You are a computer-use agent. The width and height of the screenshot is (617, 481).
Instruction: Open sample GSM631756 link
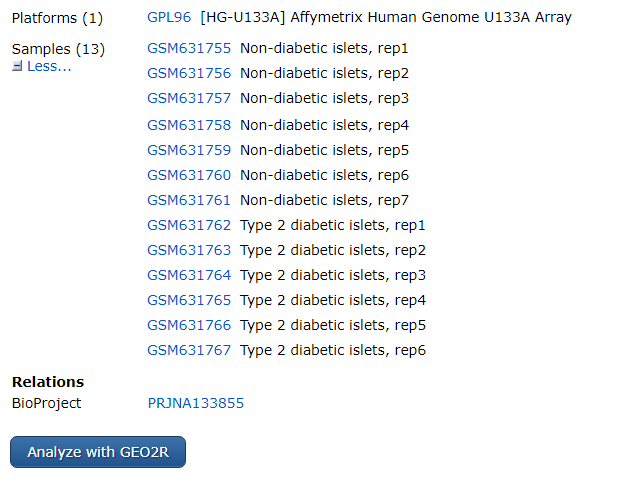coord(189,73)
